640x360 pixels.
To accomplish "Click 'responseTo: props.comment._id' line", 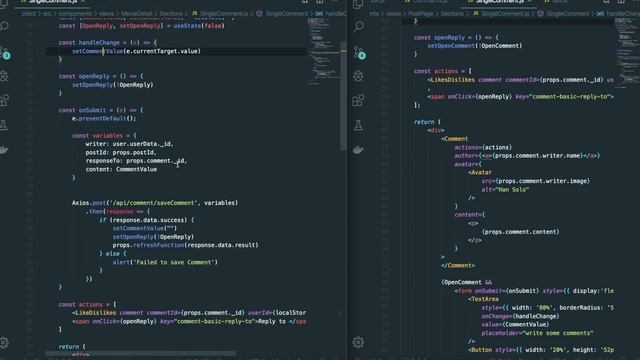I will coord(136,161).
